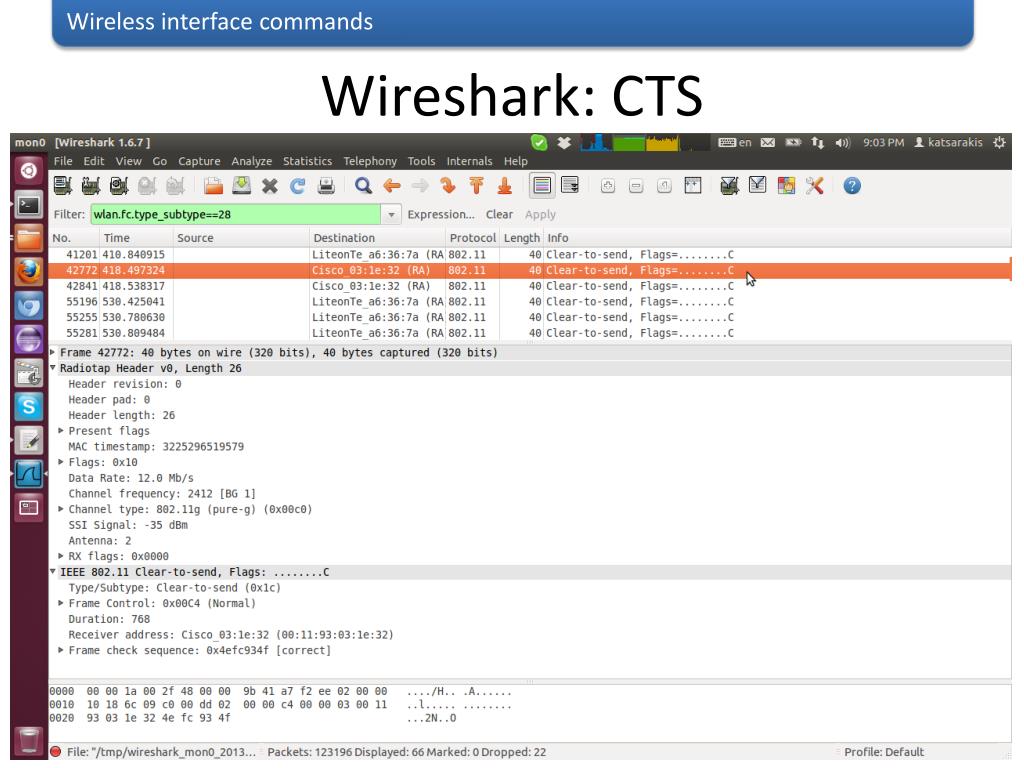Edit display filters icon
The height and width of the screenshot is (768, 1024).
[758, 186]
